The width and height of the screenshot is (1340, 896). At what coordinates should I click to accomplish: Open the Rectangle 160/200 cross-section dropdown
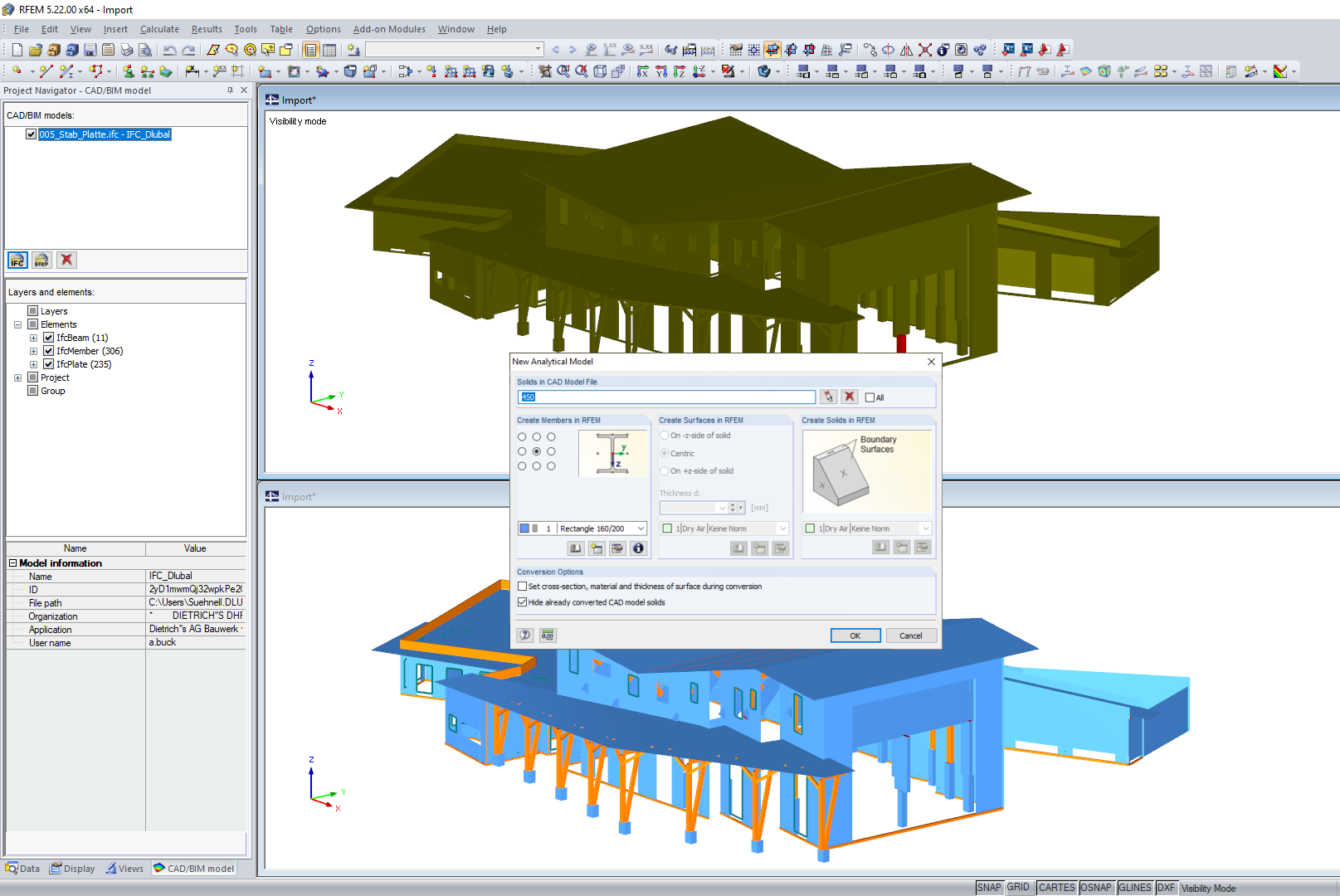(x=641, y=528)
